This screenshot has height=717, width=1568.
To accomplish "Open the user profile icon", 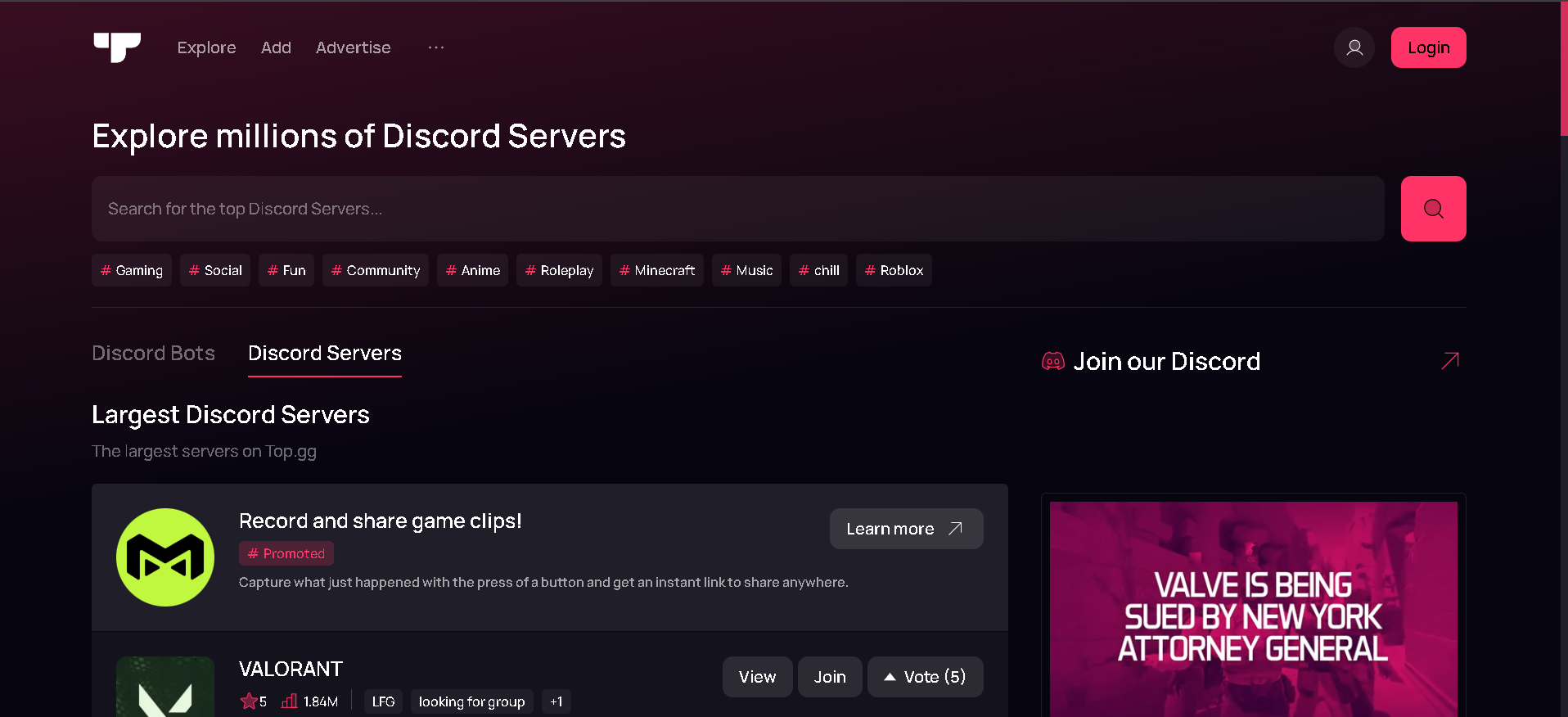I will pos(1354,47).
